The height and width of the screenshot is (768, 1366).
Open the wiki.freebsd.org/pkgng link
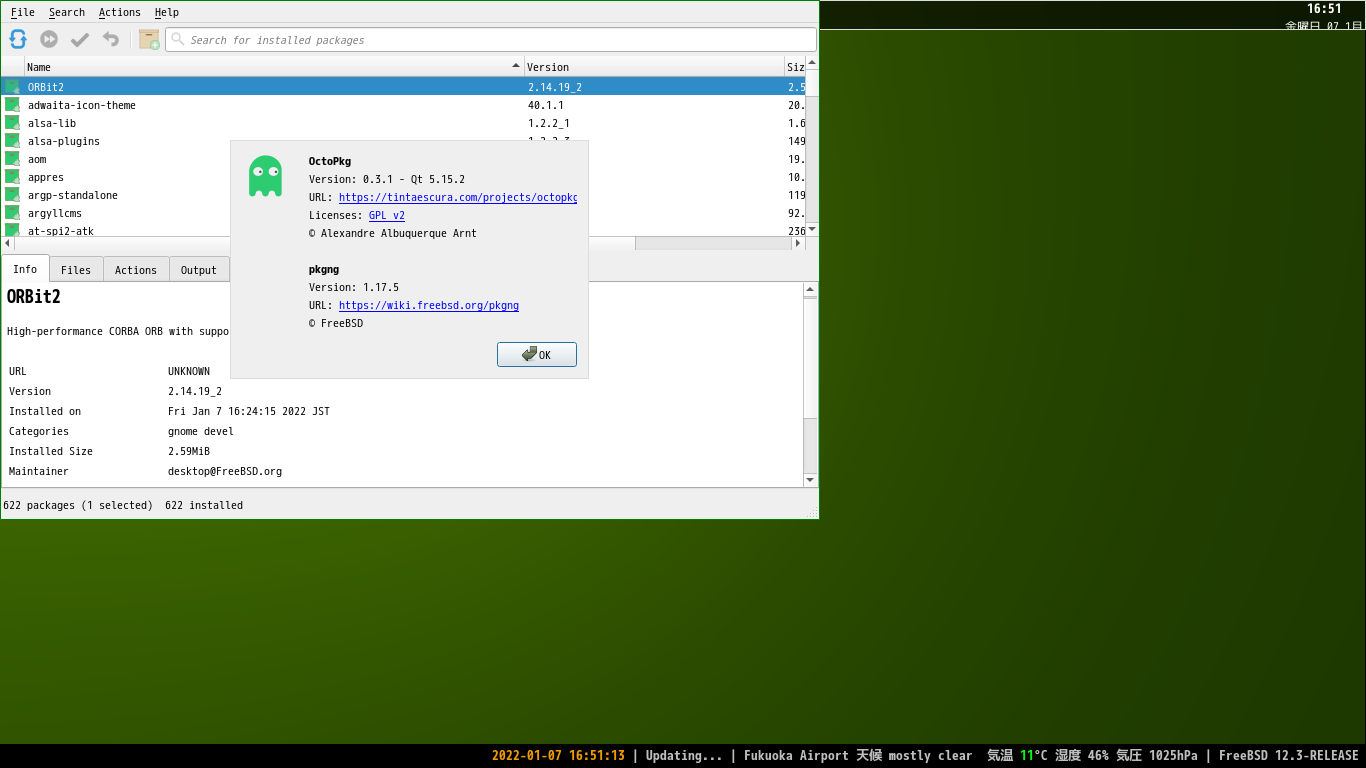coord(429,305)
